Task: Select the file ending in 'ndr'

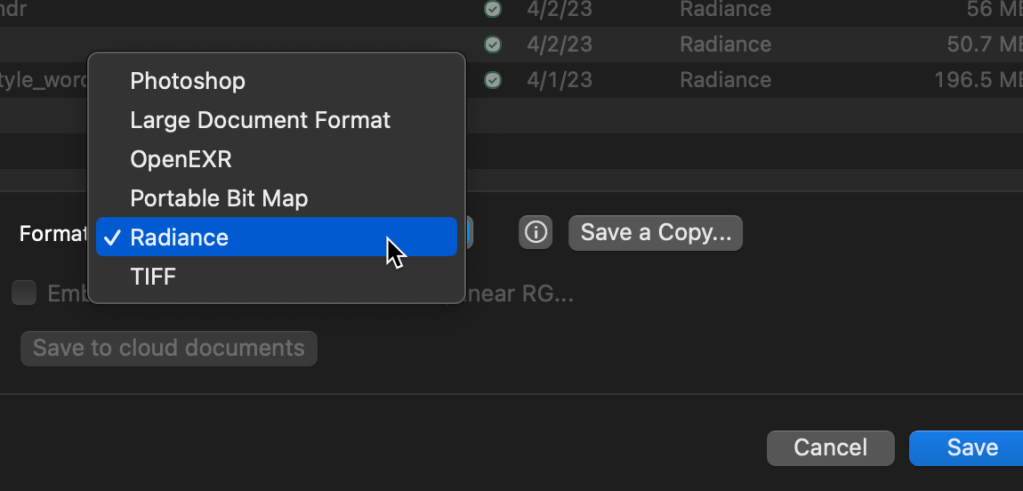Action: point(18,9)
